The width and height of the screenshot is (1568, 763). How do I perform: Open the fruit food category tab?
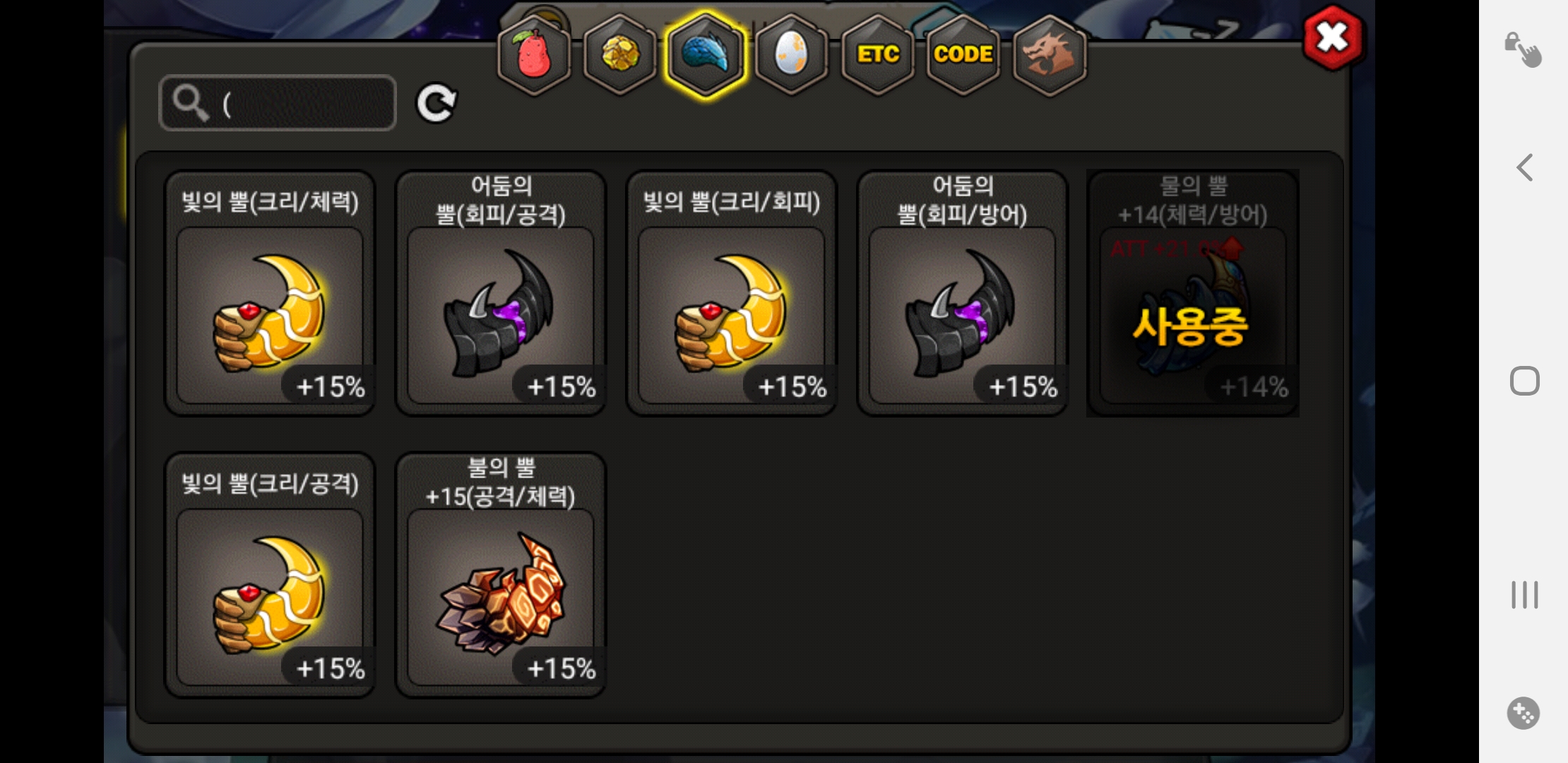(x=534, y=54)
